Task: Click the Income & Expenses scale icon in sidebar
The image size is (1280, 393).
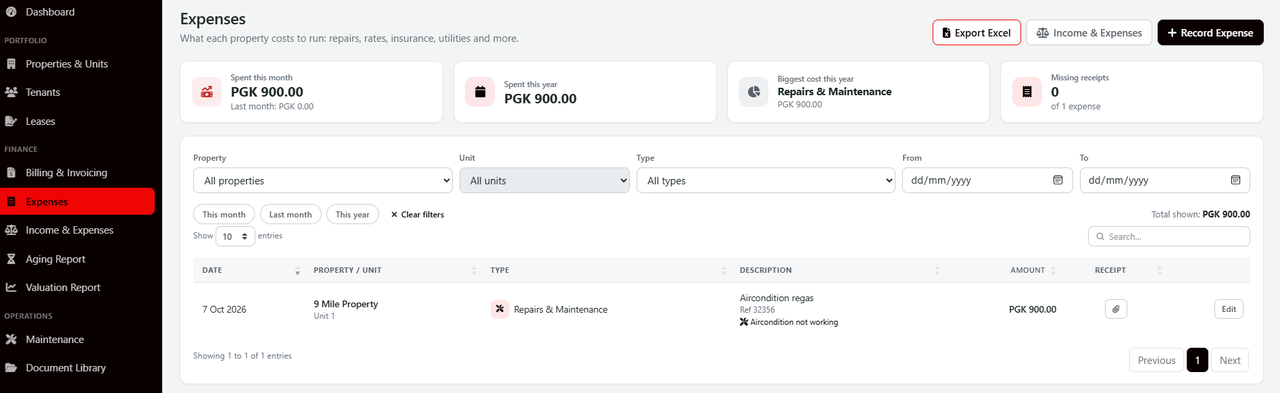Action: [11, 230]
